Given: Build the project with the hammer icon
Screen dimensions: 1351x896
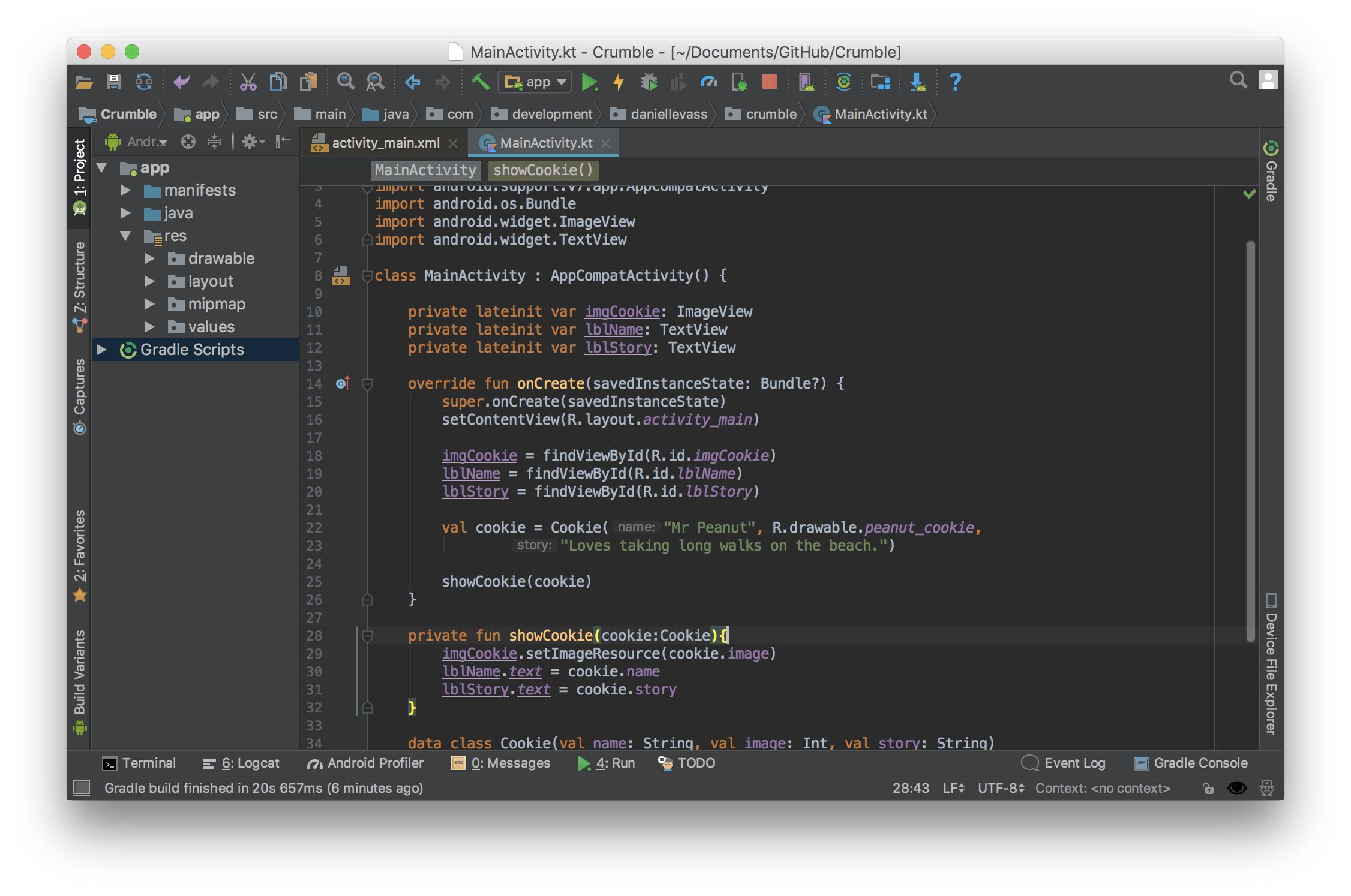Looking at the screenshot, I should coord(480,82).
